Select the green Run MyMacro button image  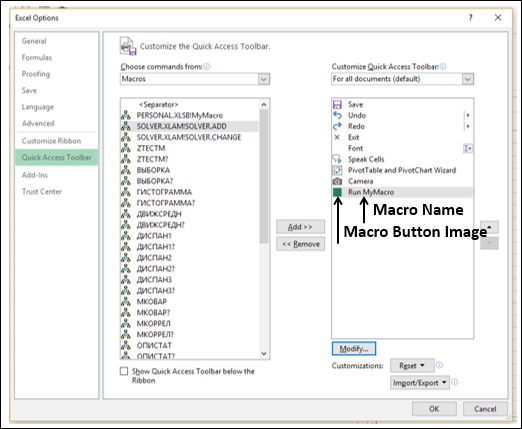click(337, 192)
